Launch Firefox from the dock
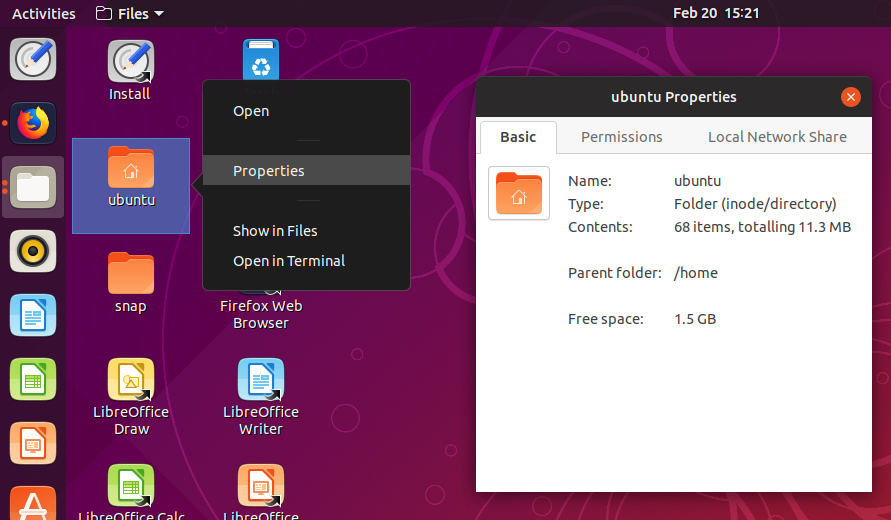Viewport: 891px width, 520px height. point(33,123)
